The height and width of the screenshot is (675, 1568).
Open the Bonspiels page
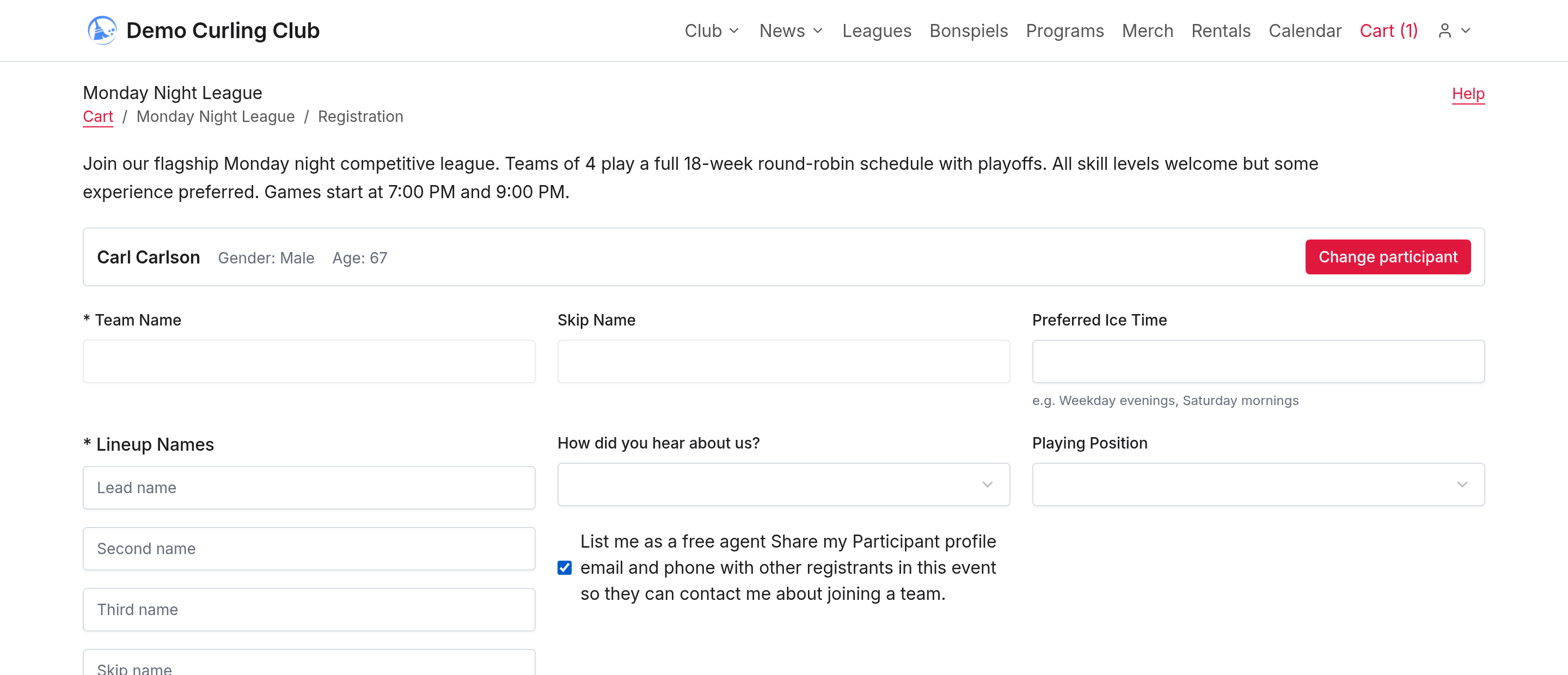pyautogui.click(x=969, y=30)
